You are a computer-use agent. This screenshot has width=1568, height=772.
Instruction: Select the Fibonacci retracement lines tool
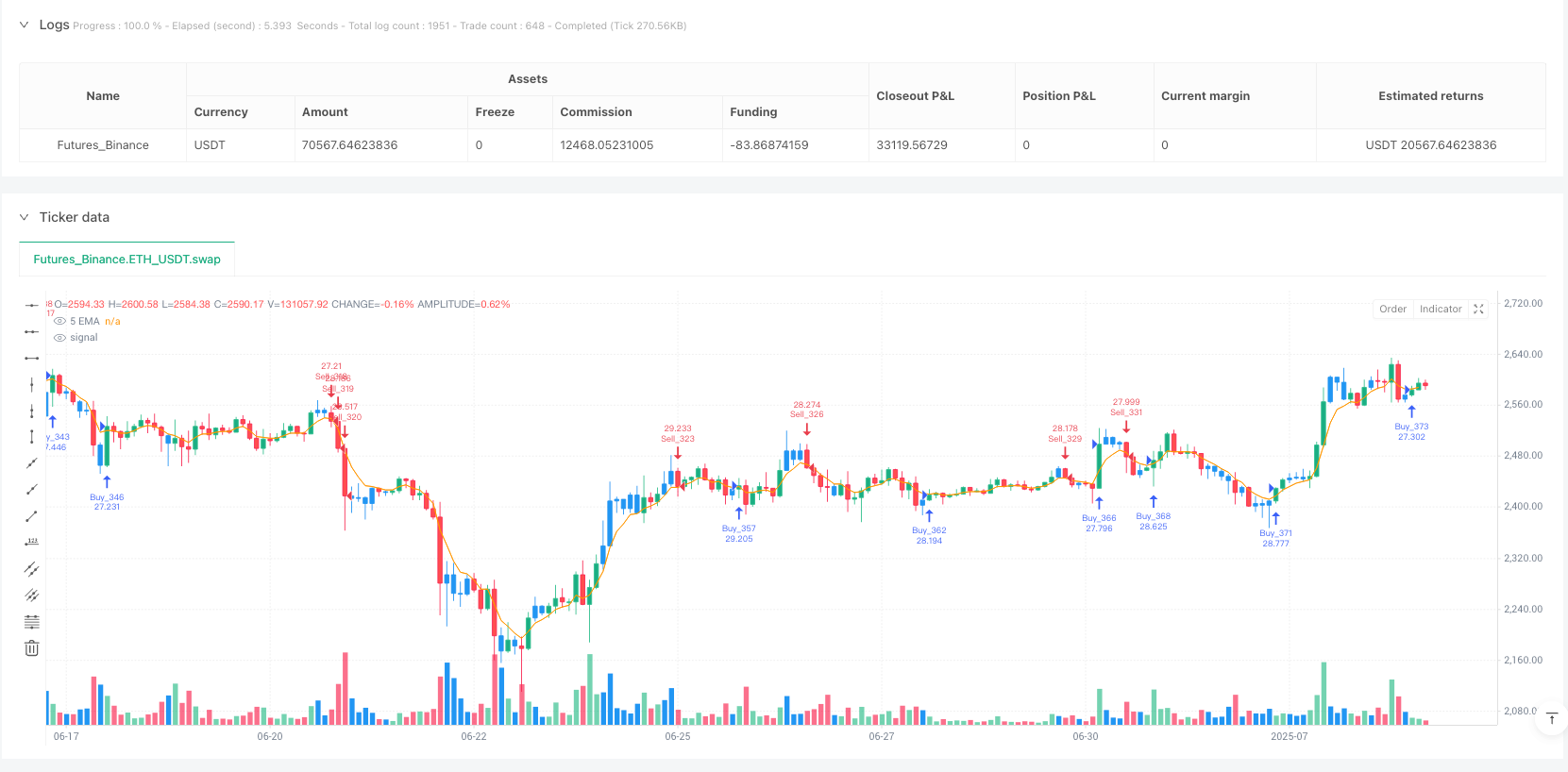[x=32, y=622]
